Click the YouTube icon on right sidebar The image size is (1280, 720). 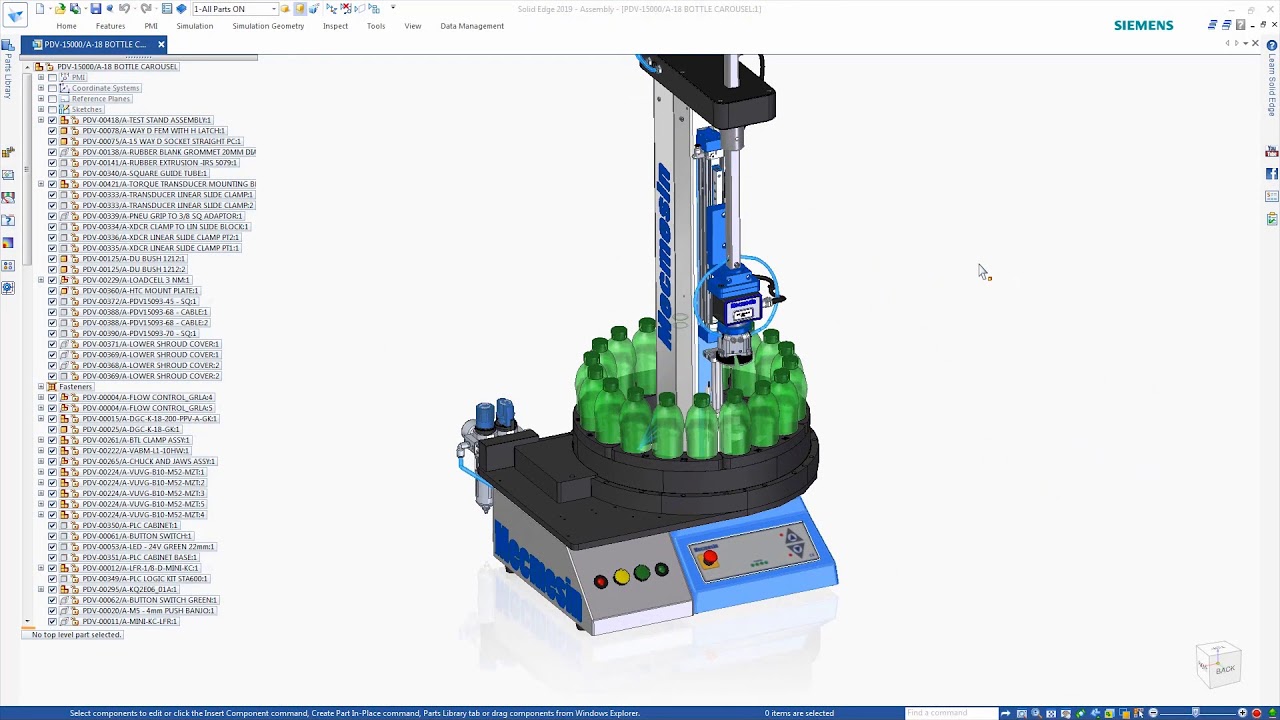pos(1272,152)
